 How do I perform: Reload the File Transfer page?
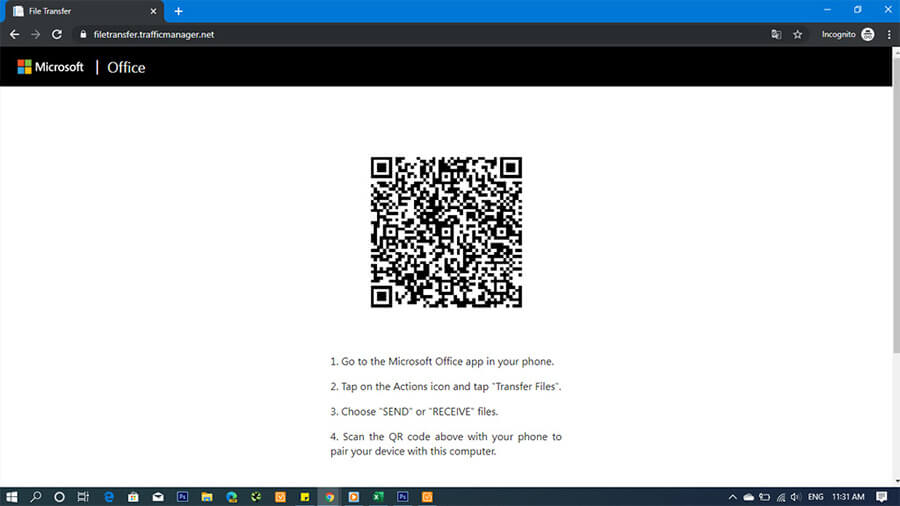pos(57,34)
